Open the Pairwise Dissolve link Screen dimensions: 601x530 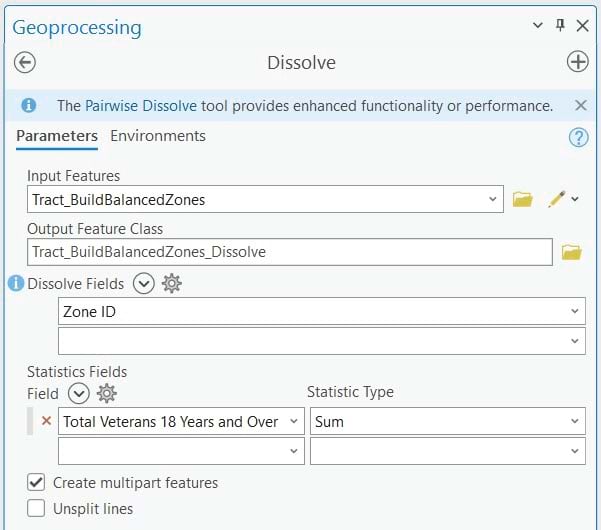tap(140, 105)
